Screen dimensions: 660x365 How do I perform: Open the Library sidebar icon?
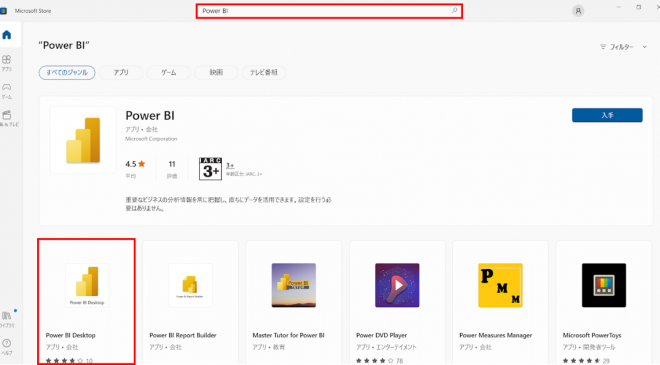(7, 319)
